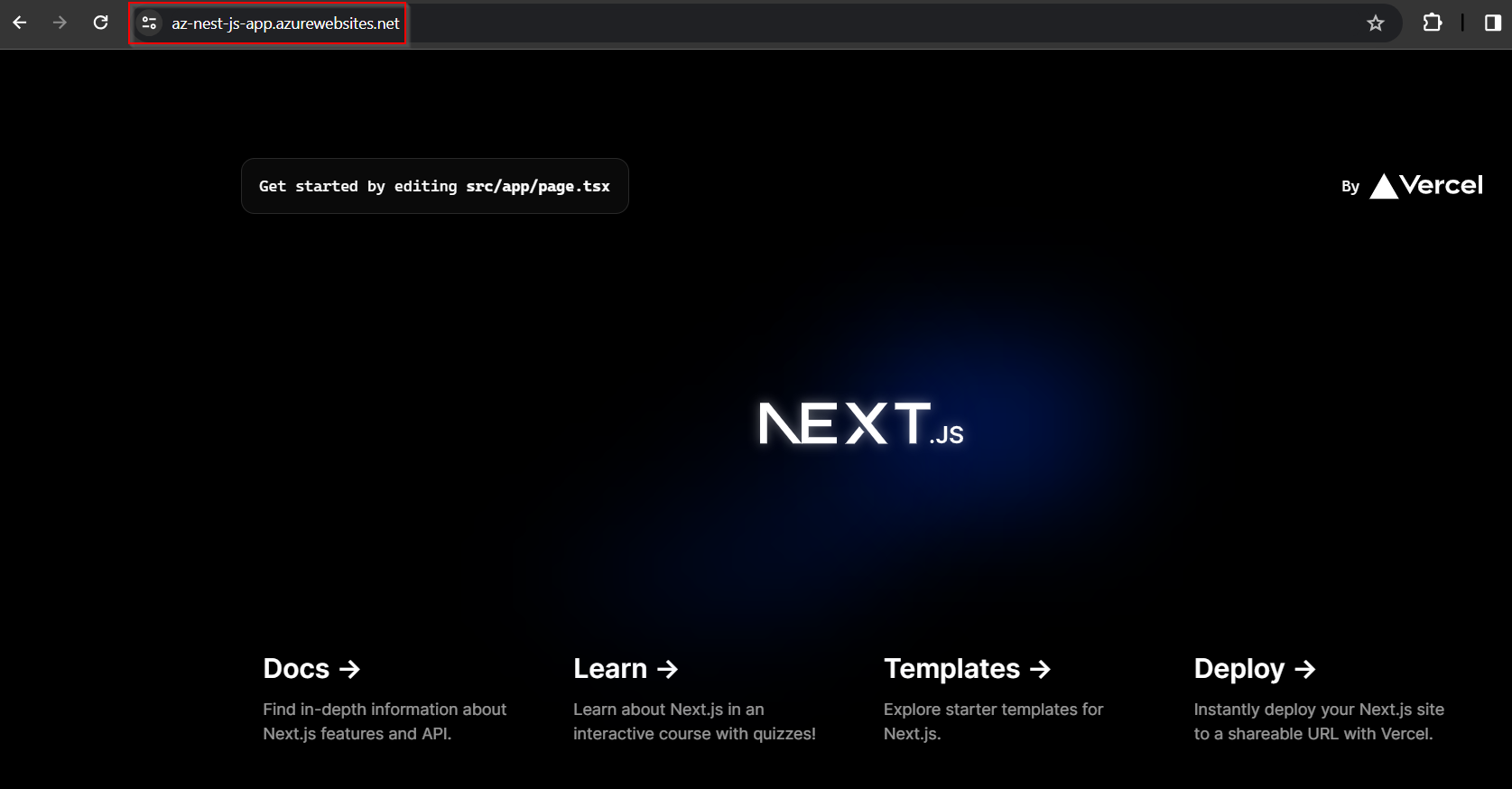
Task: Open the extensions puzzle icon
Action: 1433,23
